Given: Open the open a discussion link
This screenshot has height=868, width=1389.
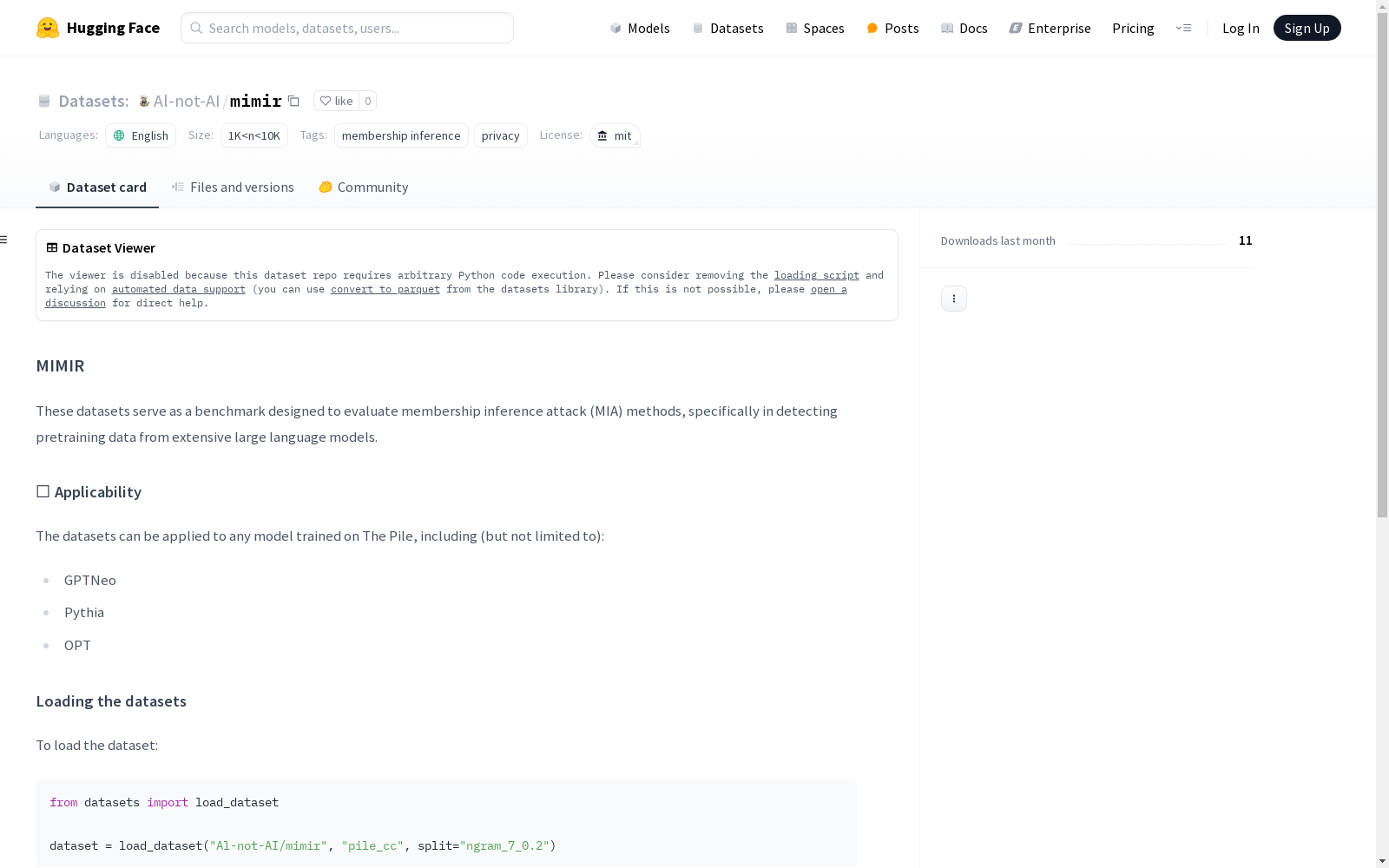Looking at the screenshot, I should point(828,289).
